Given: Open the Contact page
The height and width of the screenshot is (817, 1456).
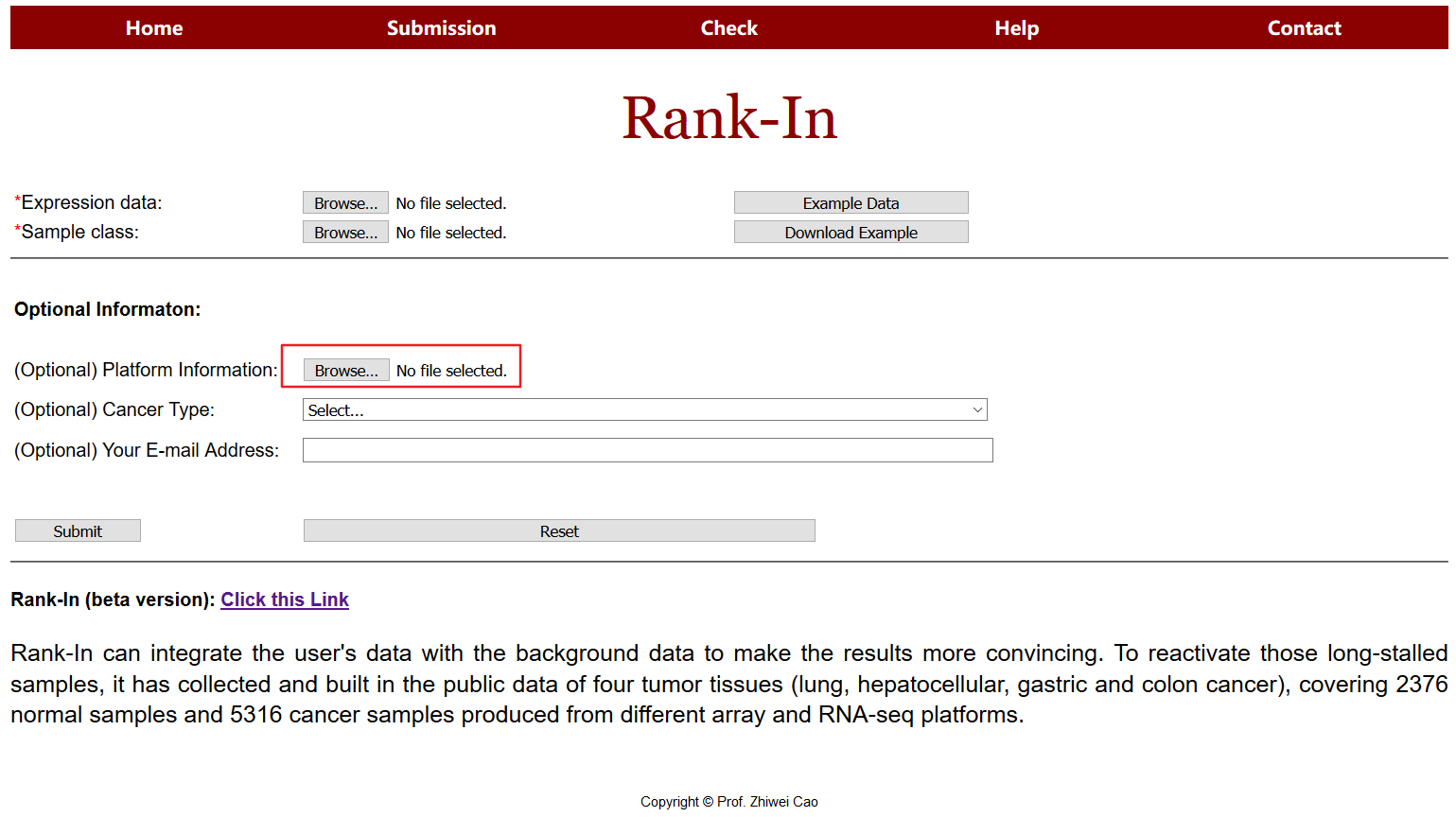Looking at the screenshot, I should [x=1304, y=28].
